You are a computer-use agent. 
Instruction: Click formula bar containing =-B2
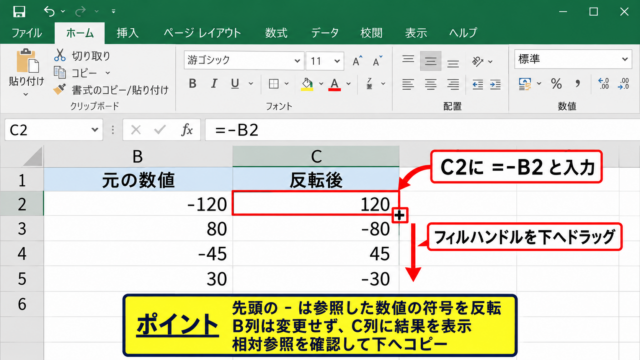pos(422,130)
